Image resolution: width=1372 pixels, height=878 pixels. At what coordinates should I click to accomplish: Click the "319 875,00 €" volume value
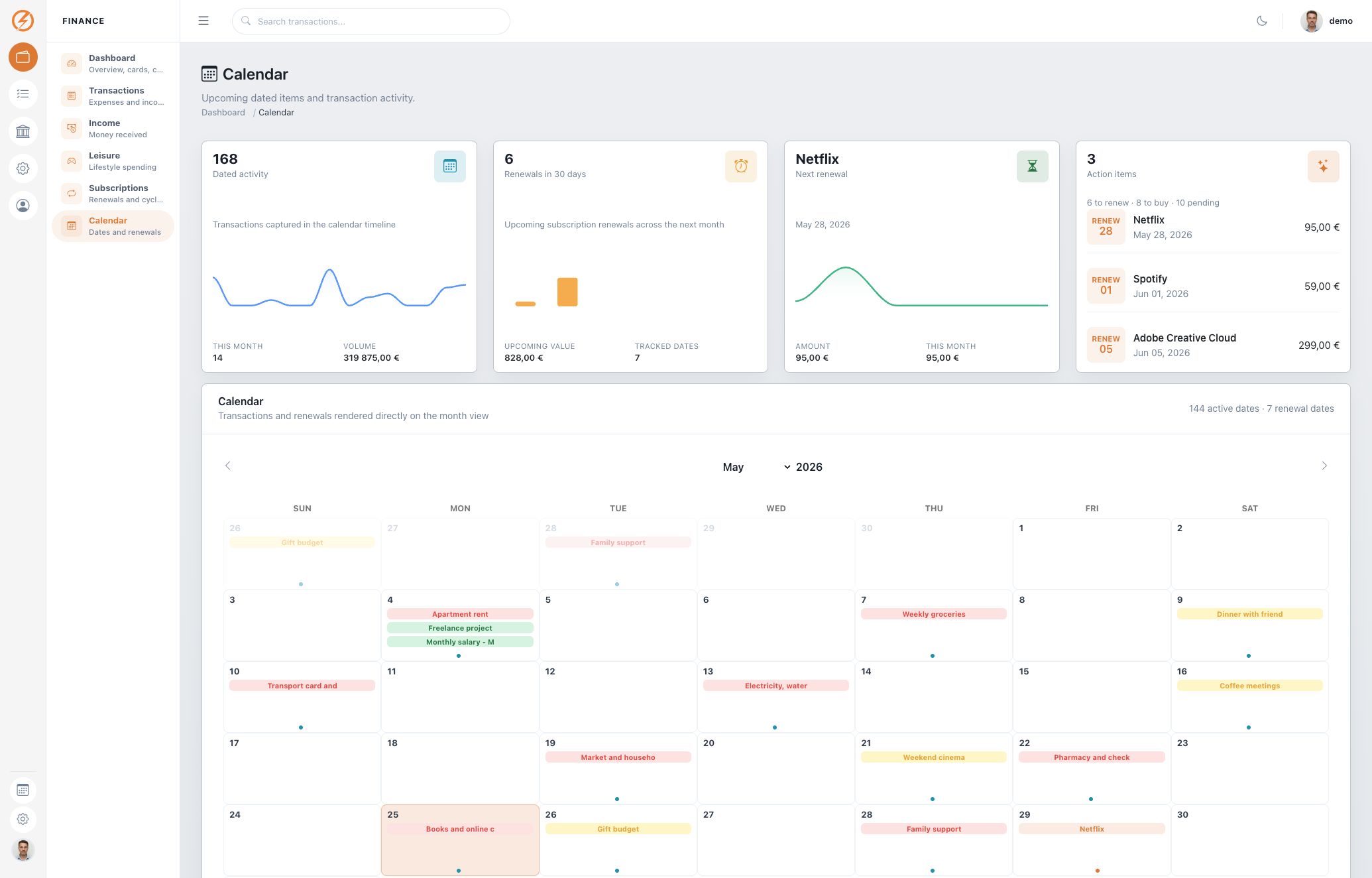pyautogui.click(x=371, y=357)
